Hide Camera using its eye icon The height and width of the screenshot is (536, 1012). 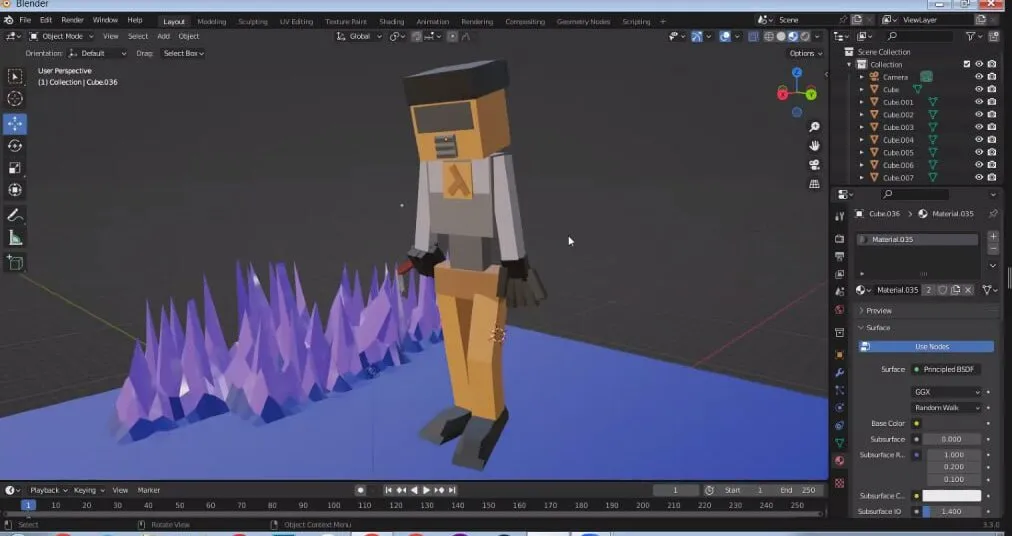(x=979, y=77)
